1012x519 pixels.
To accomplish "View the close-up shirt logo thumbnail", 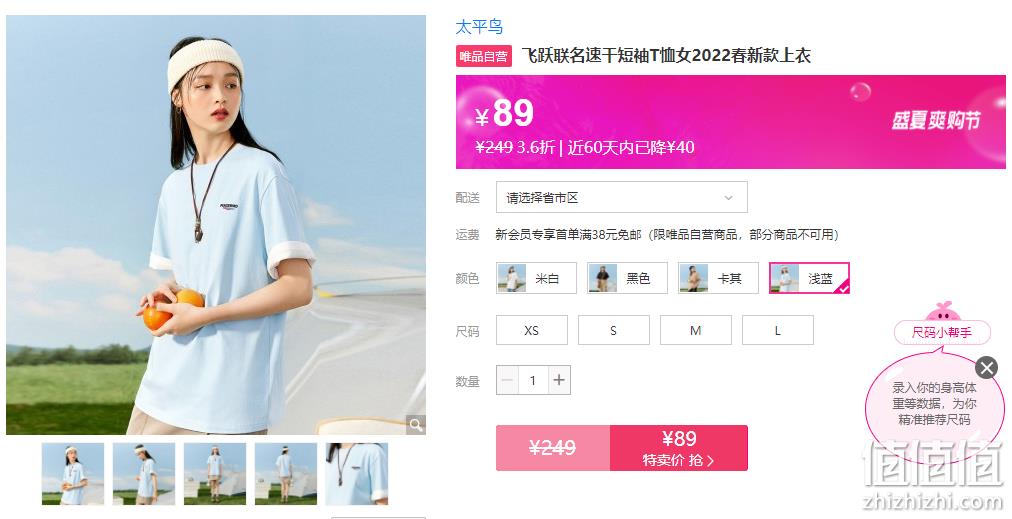I will (356, 473).
